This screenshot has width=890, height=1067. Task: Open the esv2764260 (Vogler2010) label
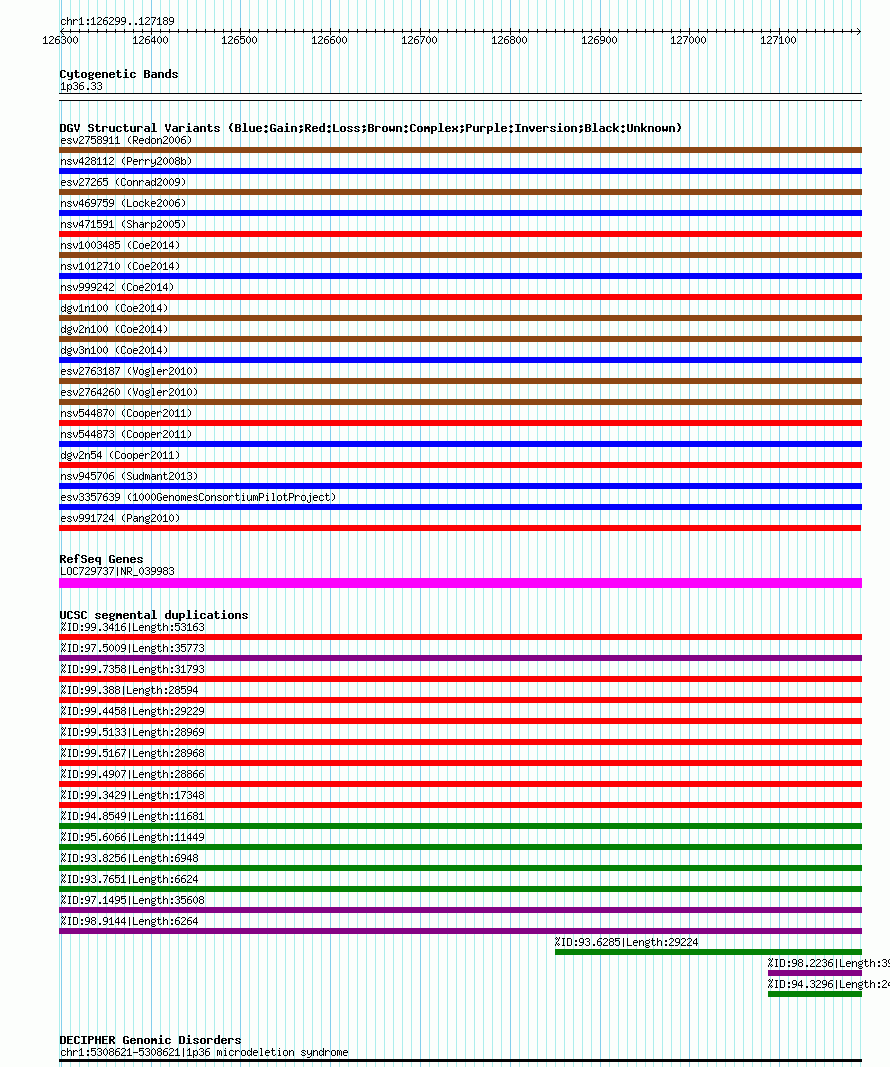(x=129, y=393)
